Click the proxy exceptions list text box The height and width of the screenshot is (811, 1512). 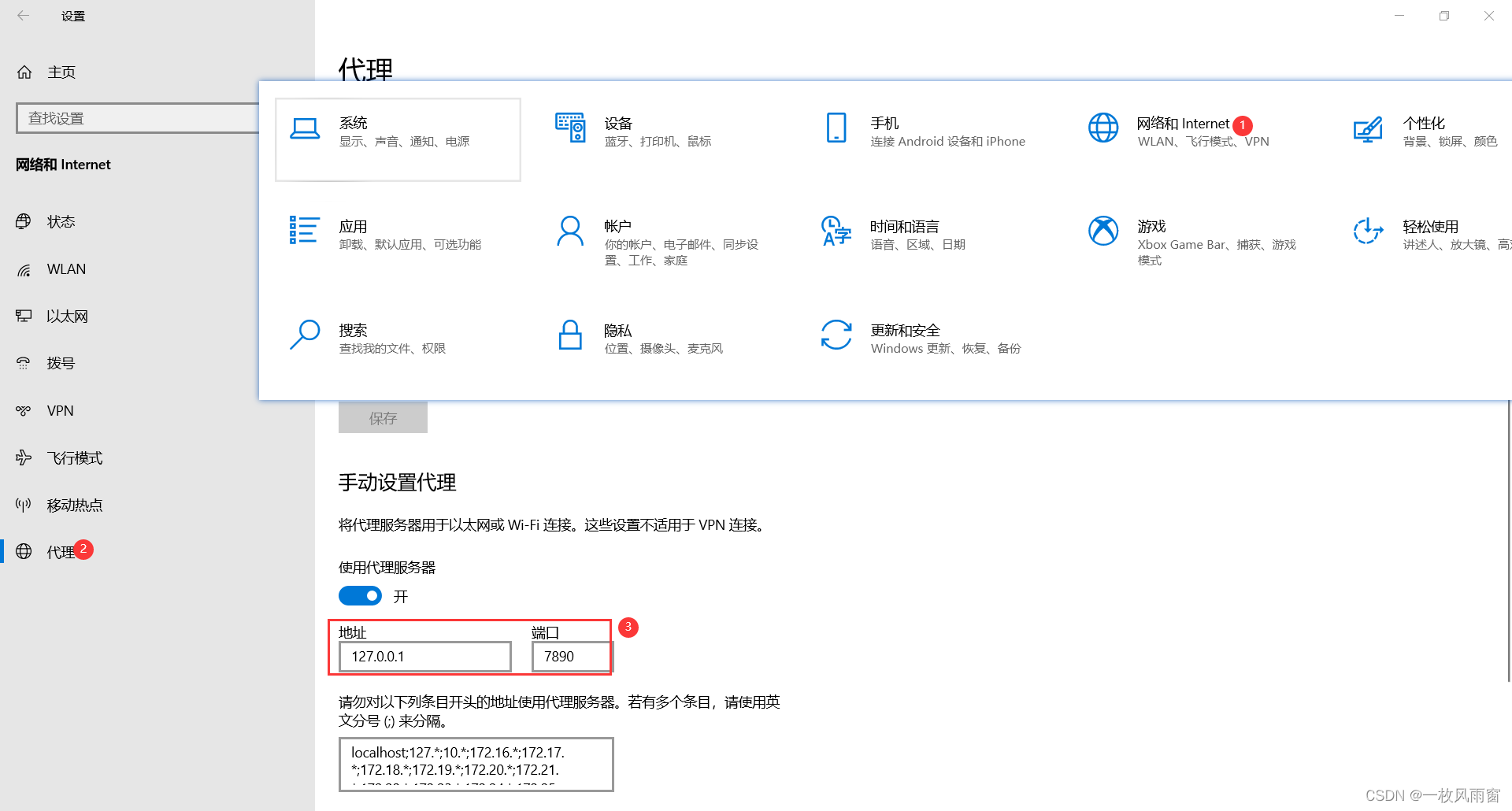click(476, 764)
